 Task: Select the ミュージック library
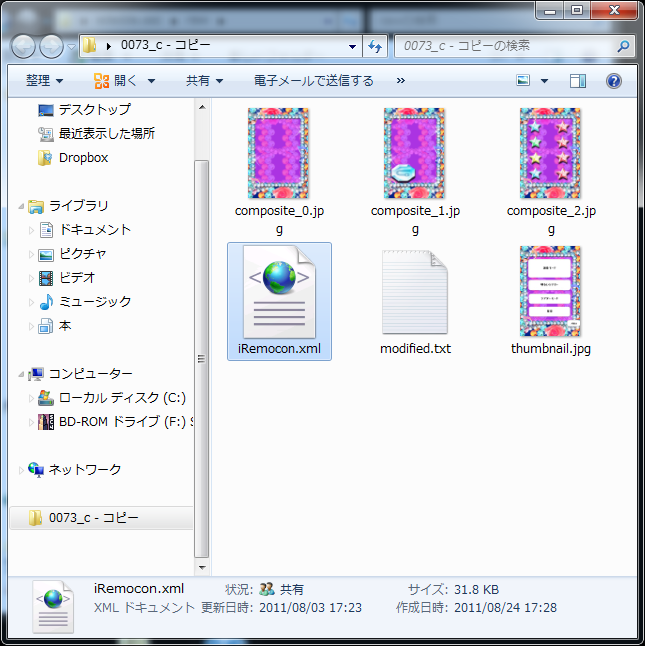85,302
